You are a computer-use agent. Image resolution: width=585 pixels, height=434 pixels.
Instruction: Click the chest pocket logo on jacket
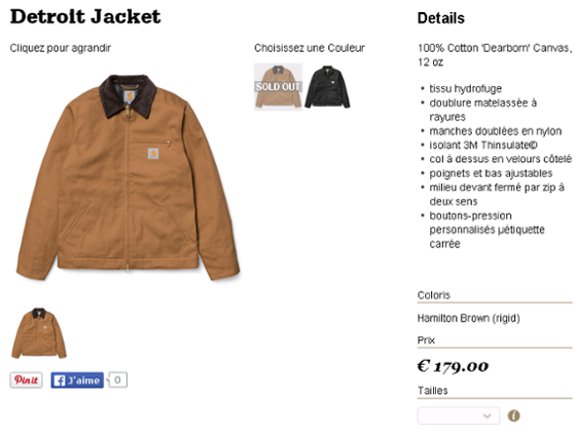[153, 153]
